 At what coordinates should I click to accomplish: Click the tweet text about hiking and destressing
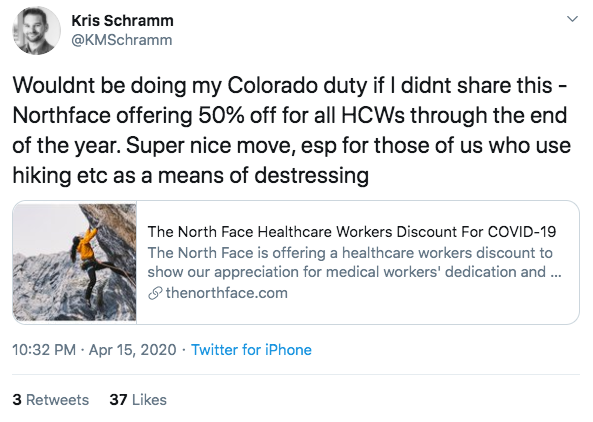click(191, 175)
